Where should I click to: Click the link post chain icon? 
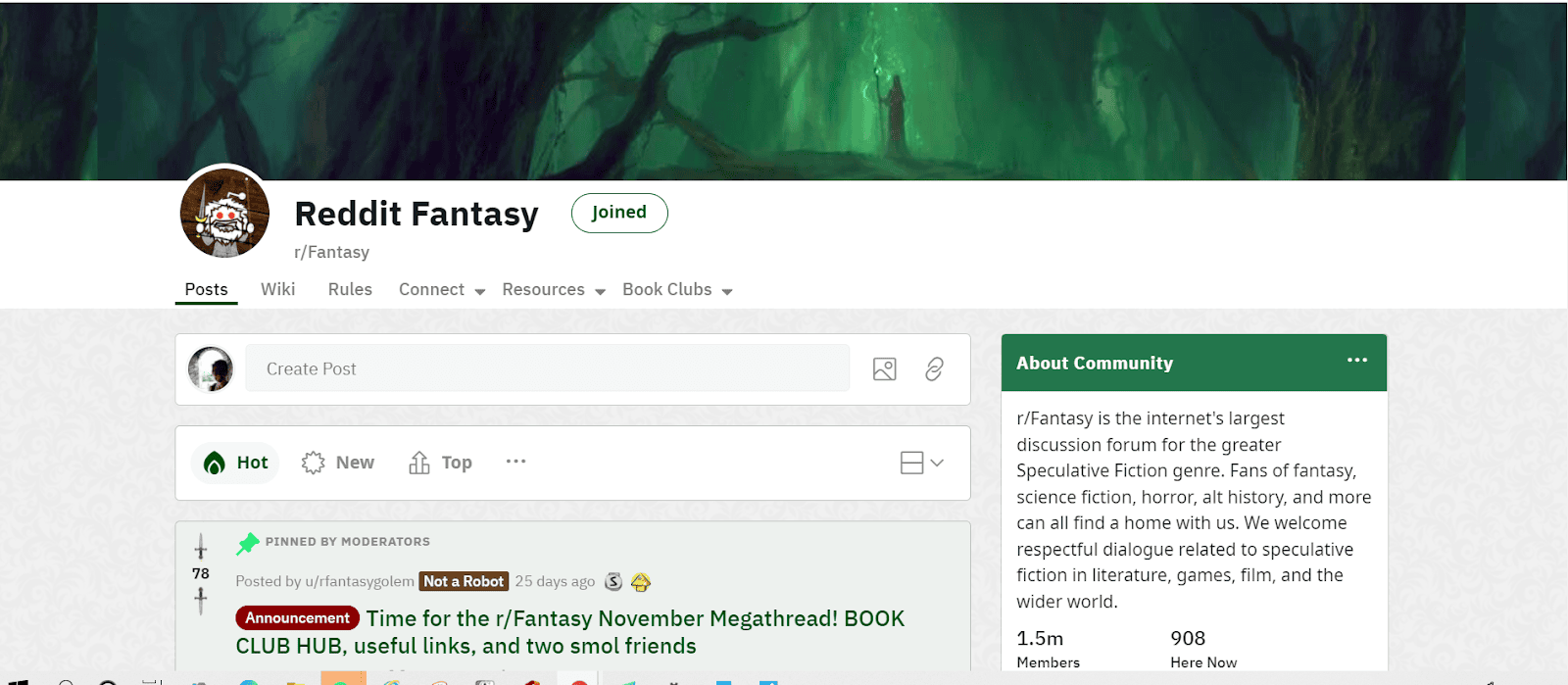[934, 369]
